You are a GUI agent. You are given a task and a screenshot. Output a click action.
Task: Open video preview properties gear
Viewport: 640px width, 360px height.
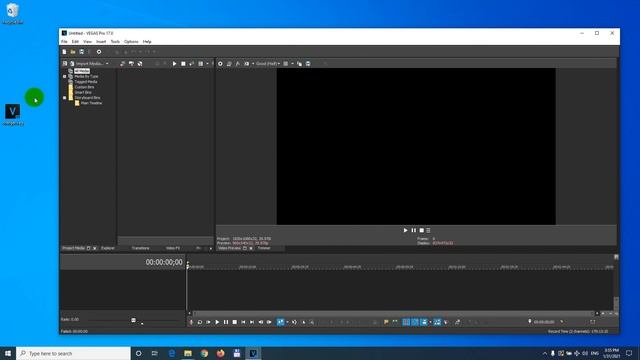click(220, 64)
